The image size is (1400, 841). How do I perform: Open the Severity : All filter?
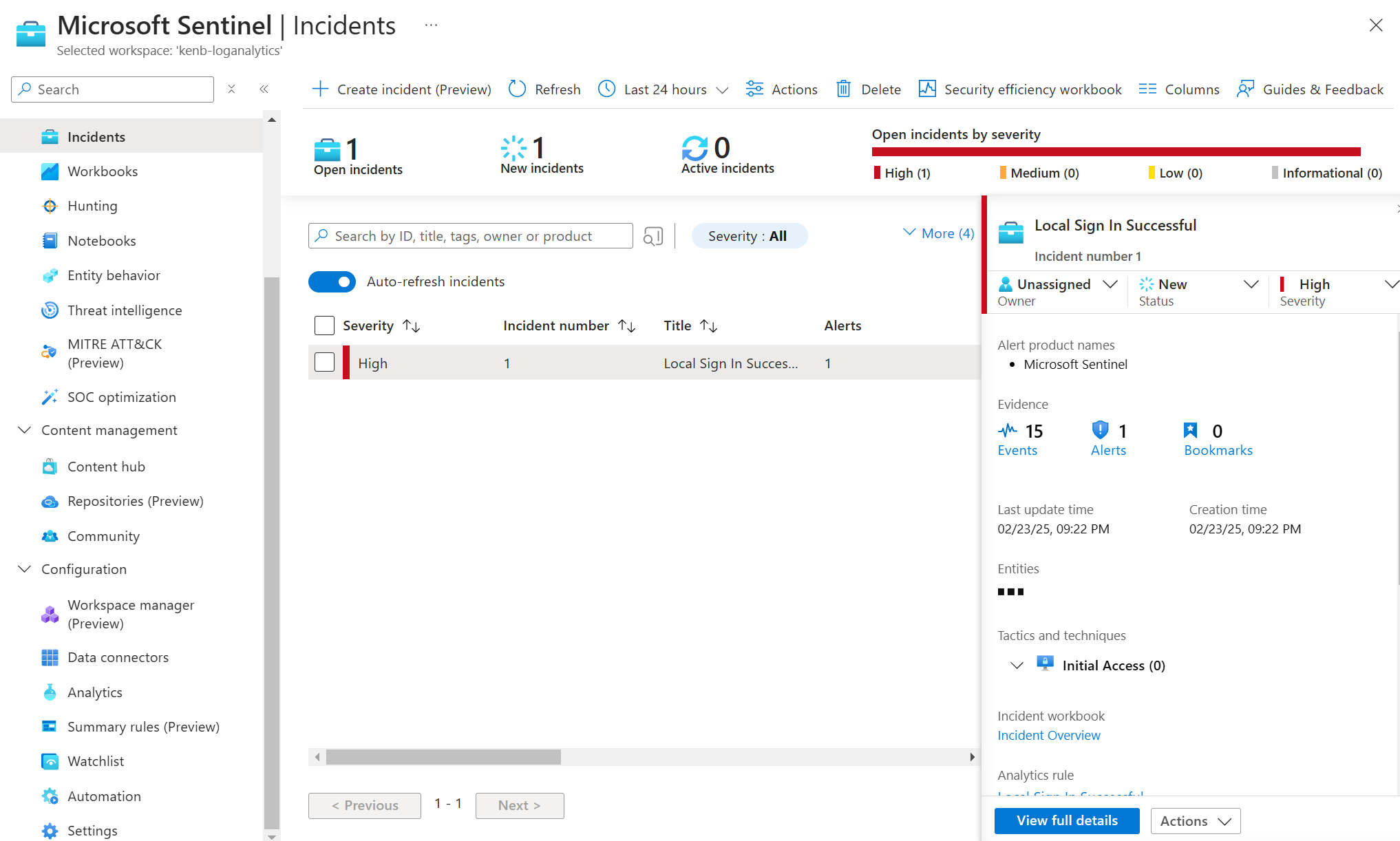click(748, 236)
